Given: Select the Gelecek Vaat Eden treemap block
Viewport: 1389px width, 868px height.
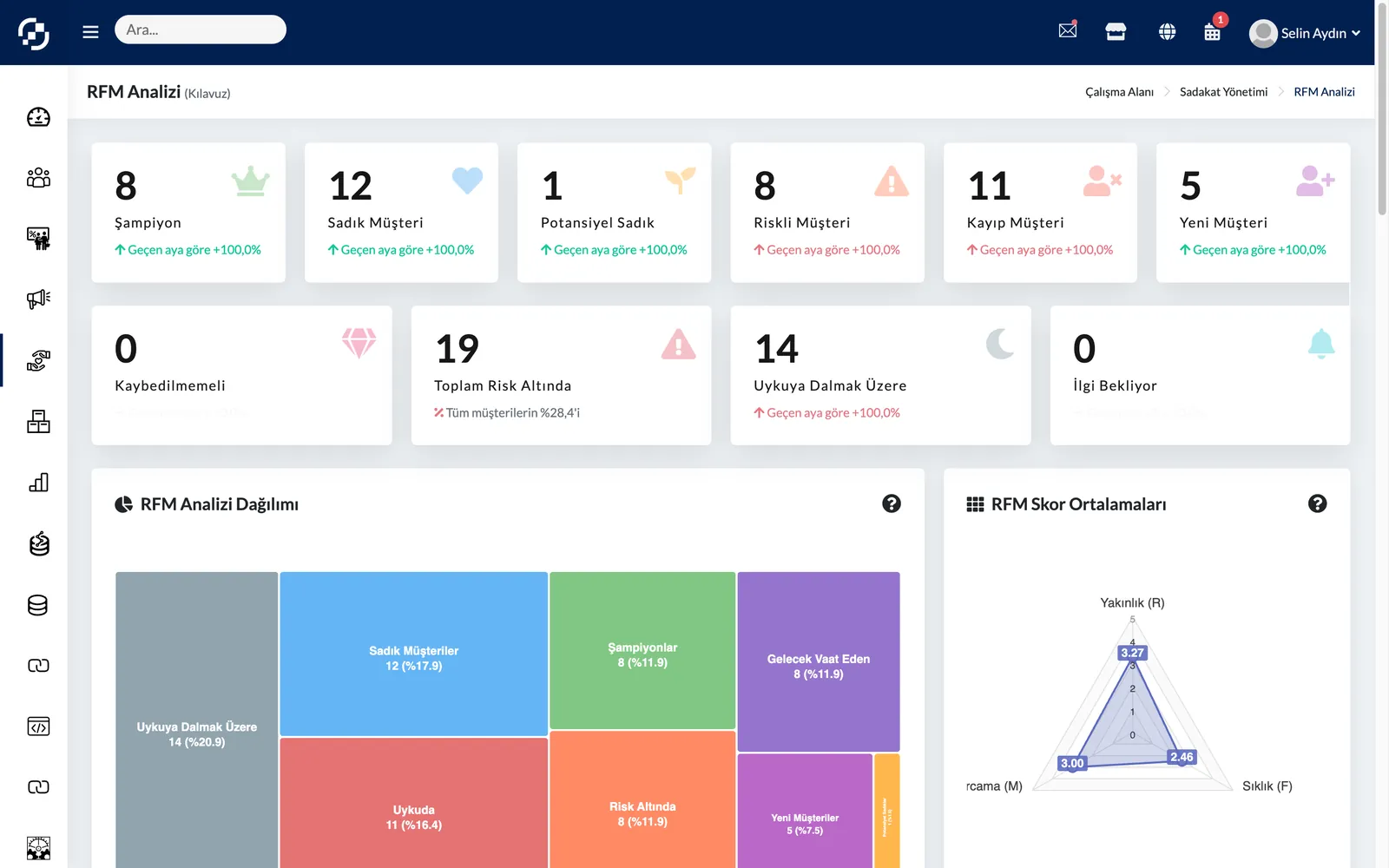Looking at the screenshot, I should [x=819, y=661].
